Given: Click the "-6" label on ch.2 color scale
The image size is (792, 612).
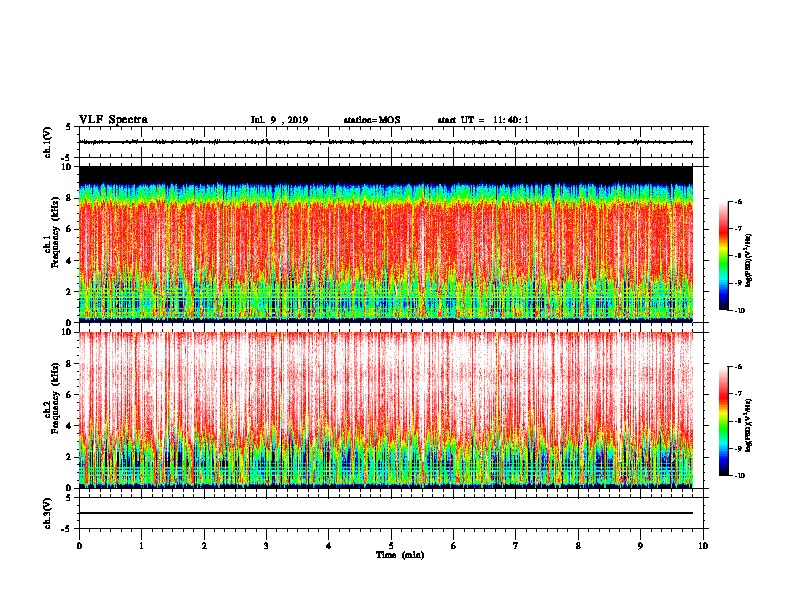Looking at the screenshot, I should (x=738, y=367).
